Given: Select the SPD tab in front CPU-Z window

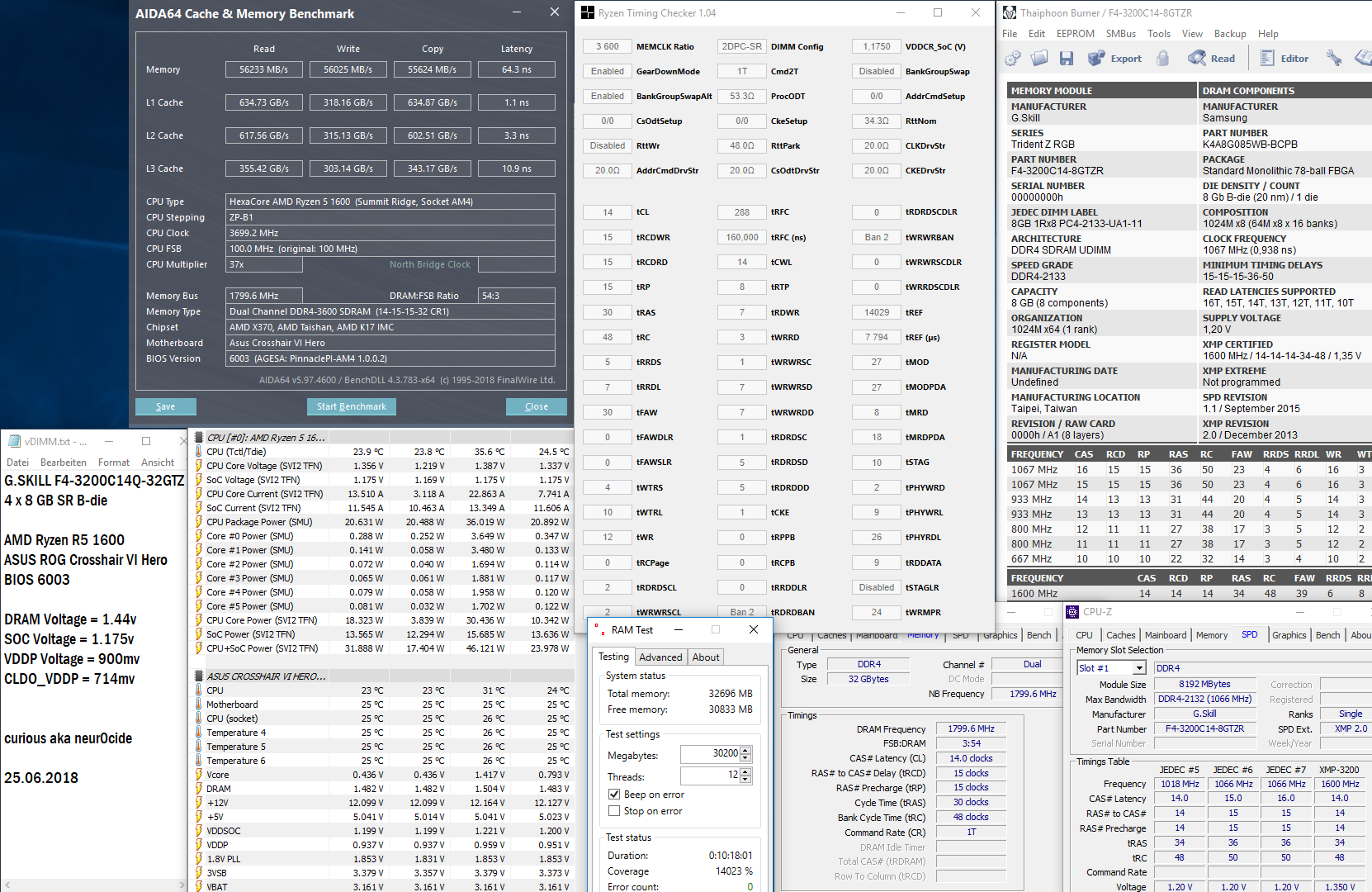Looking at the screenshot, I should coord(1250,634).
